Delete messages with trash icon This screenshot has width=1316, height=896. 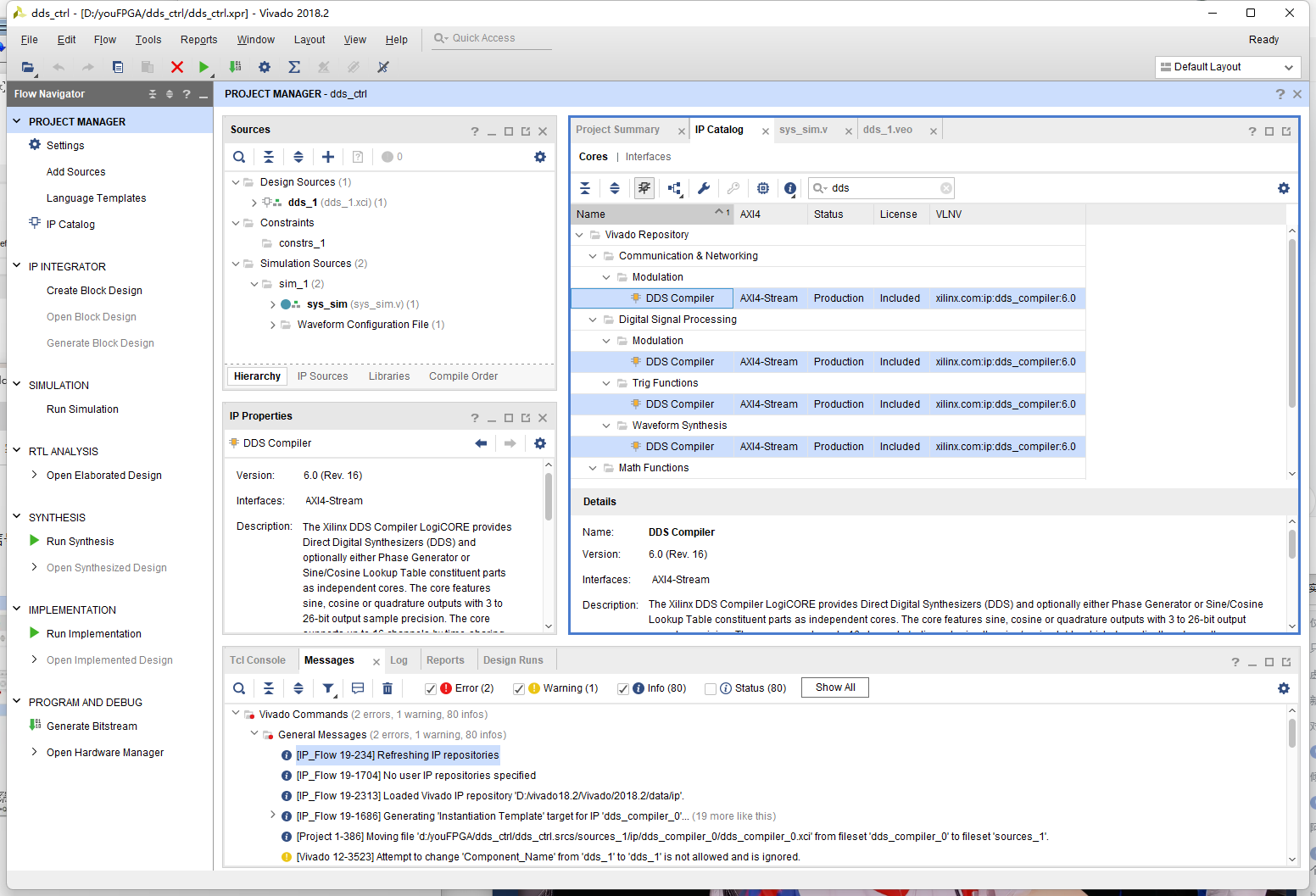click(388, 688)
